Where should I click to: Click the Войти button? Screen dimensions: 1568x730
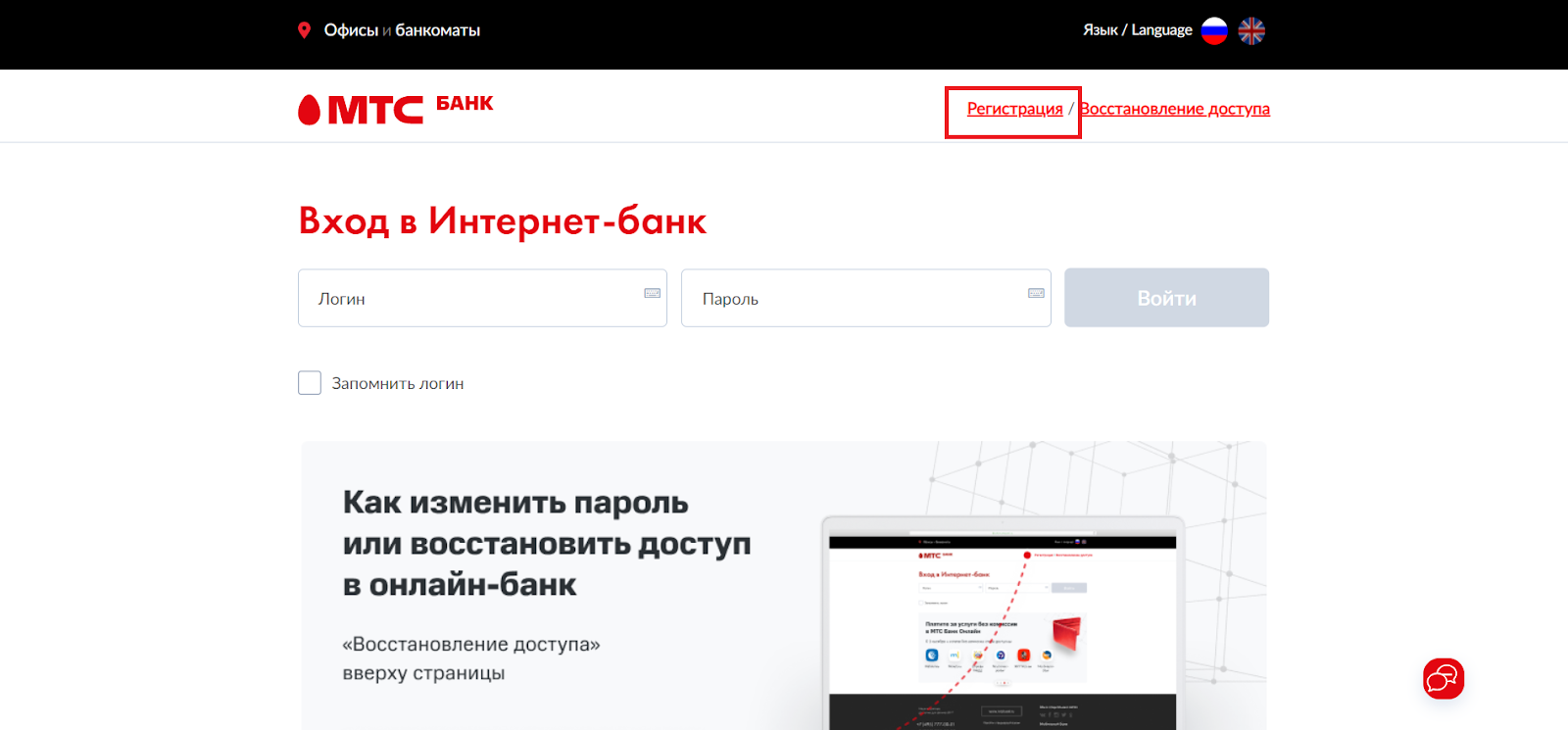click(1166, 298)
